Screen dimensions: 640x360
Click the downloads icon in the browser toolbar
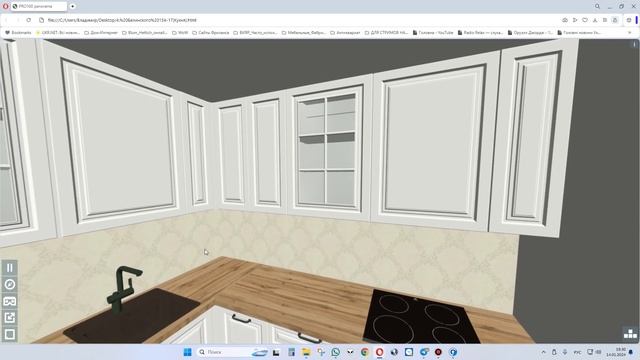tap(595, 20)
